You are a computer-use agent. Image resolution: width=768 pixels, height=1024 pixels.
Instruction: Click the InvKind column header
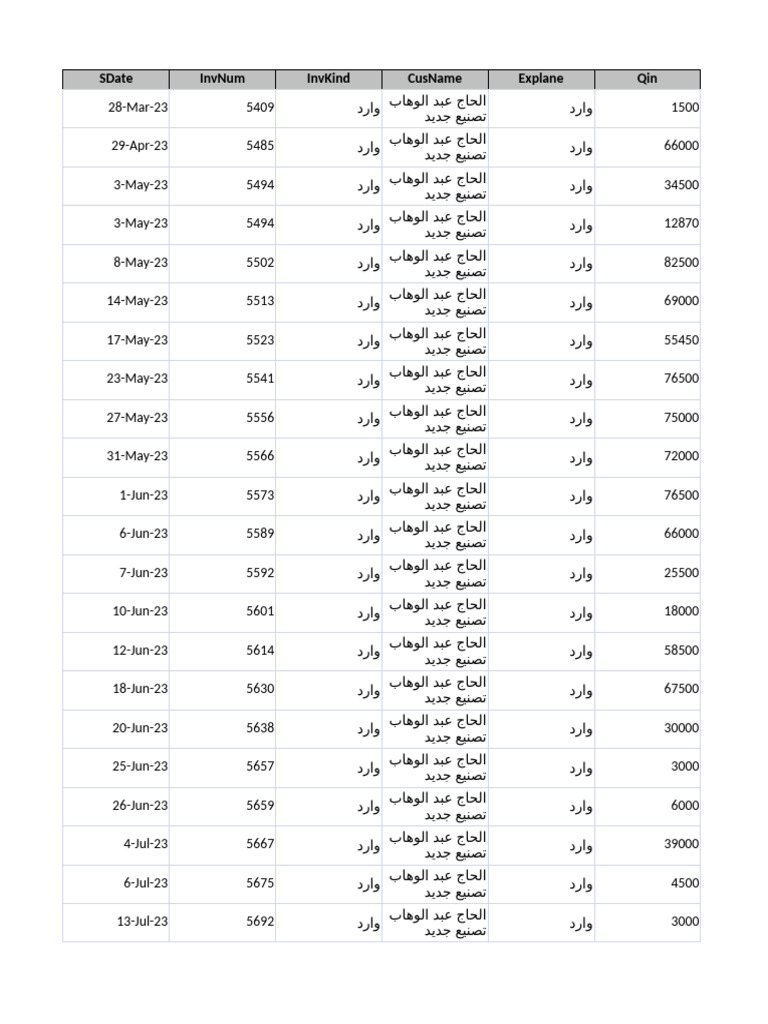click(x=328, y=79)
